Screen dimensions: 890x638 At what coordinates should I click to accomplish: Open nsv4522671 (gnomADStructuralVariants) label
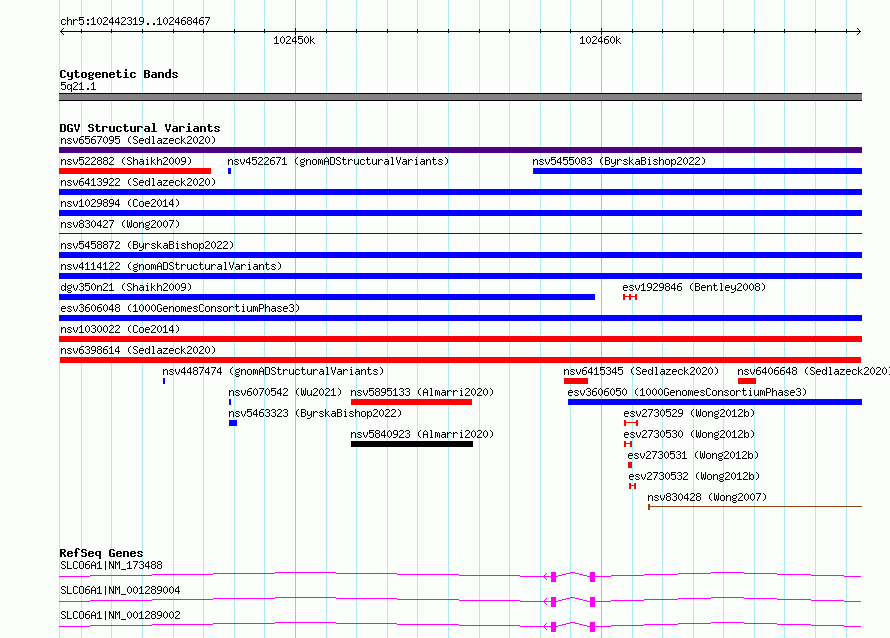tap(338, 161)
